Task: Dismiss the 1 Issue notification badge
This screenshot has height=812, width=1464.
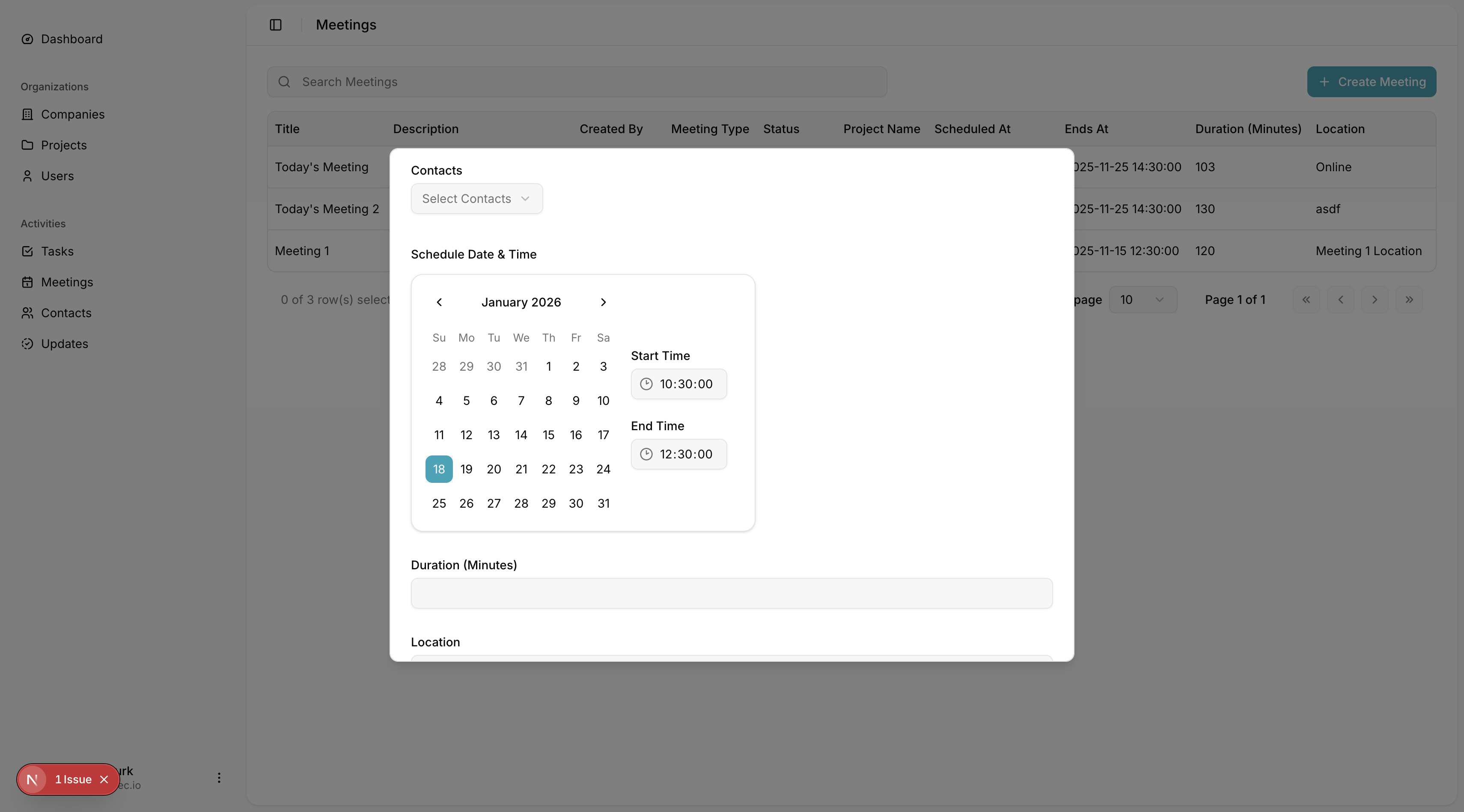Action: [104, 779]
